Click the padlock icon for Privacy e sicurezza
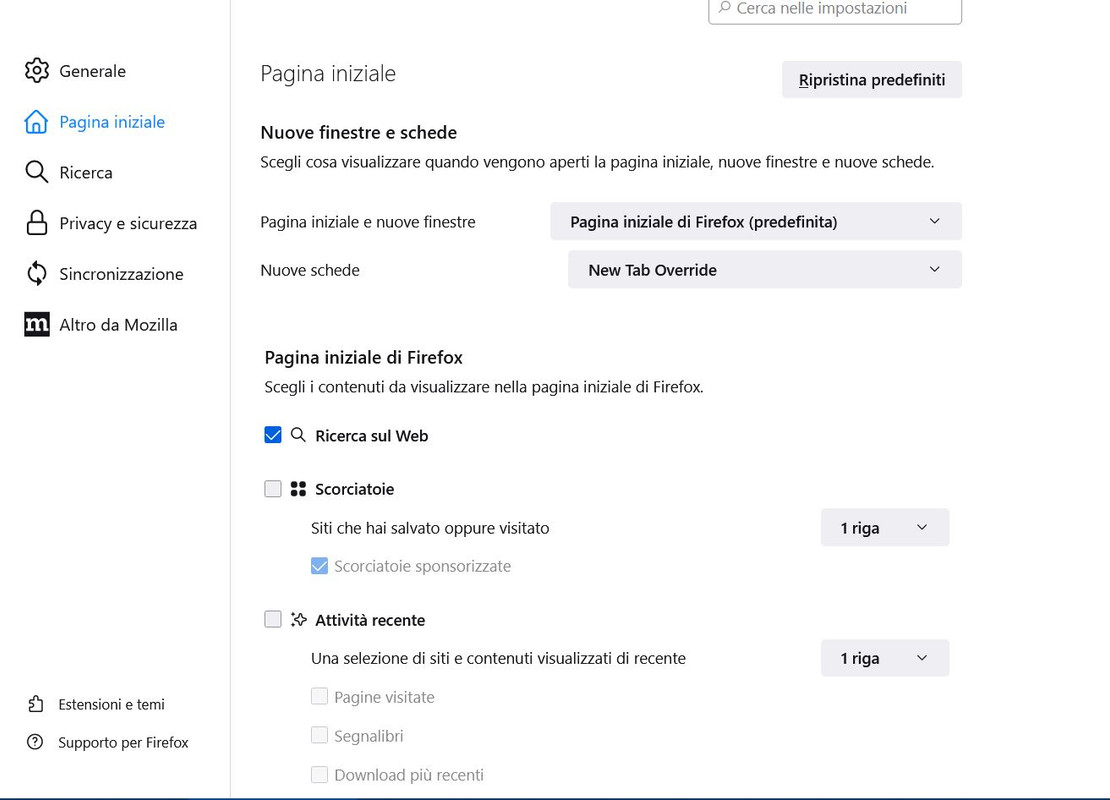 tap(36, 223)
